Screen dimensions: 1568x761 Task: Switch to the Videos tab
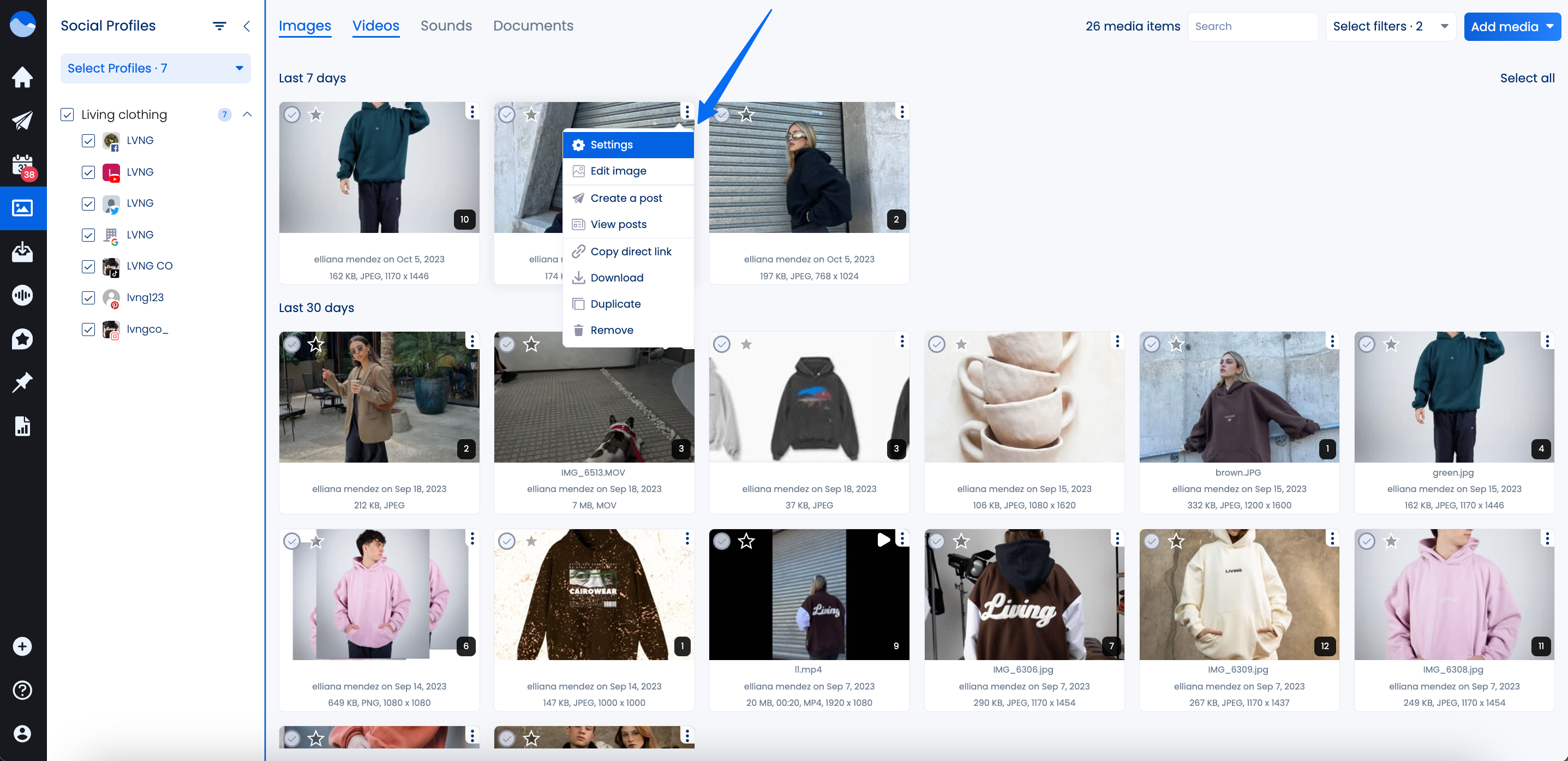coord(375,26)
